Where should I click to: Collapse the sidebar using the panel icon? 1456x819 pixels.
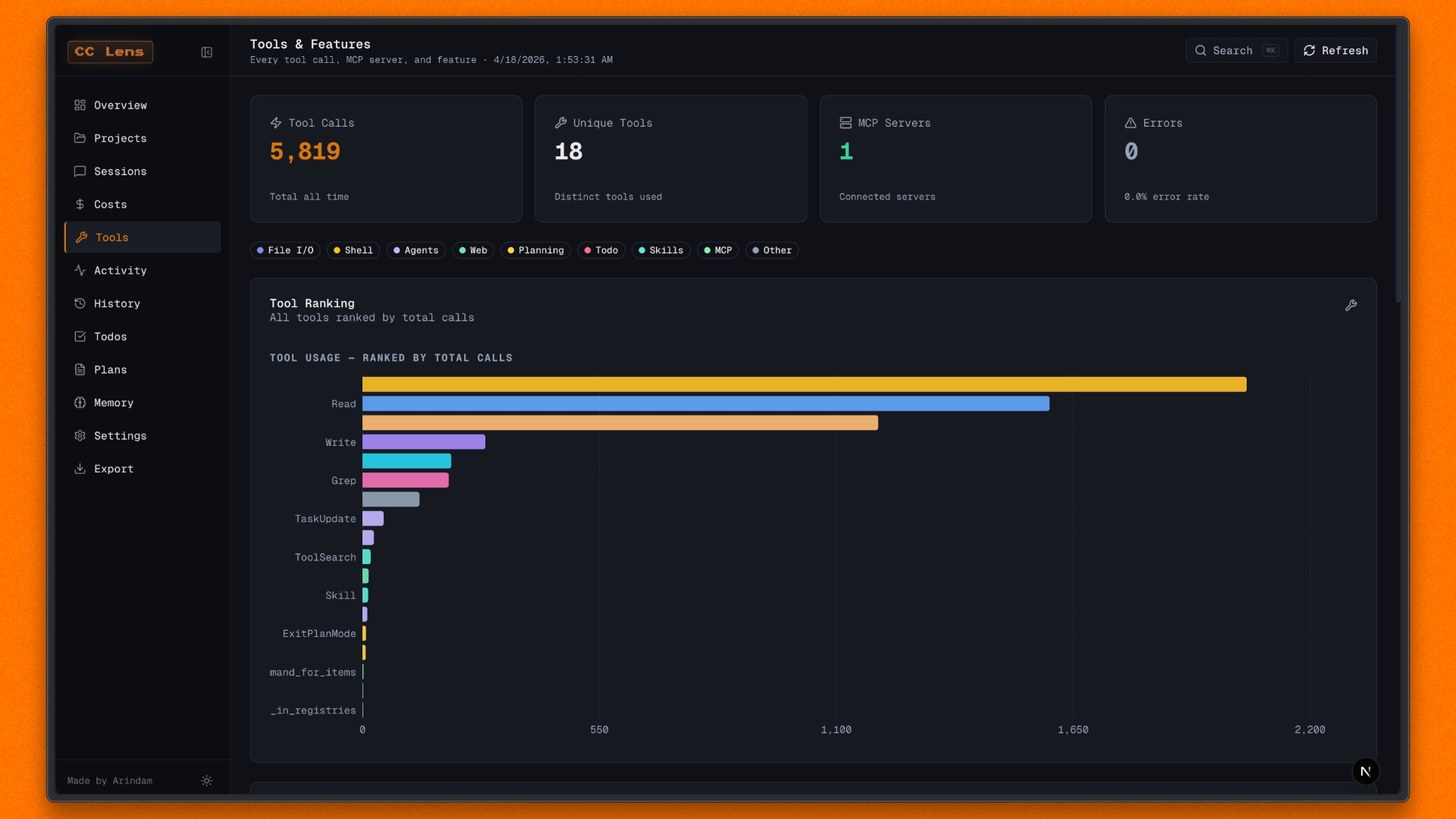[x=206, y=52]
